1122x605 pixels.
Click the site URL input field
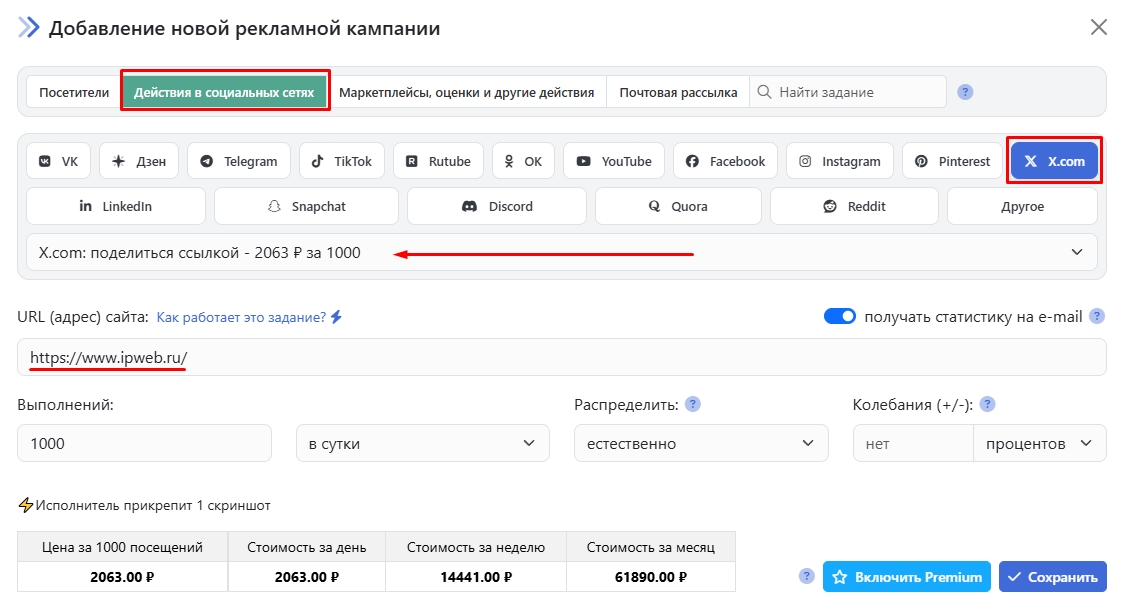[561, 357]
